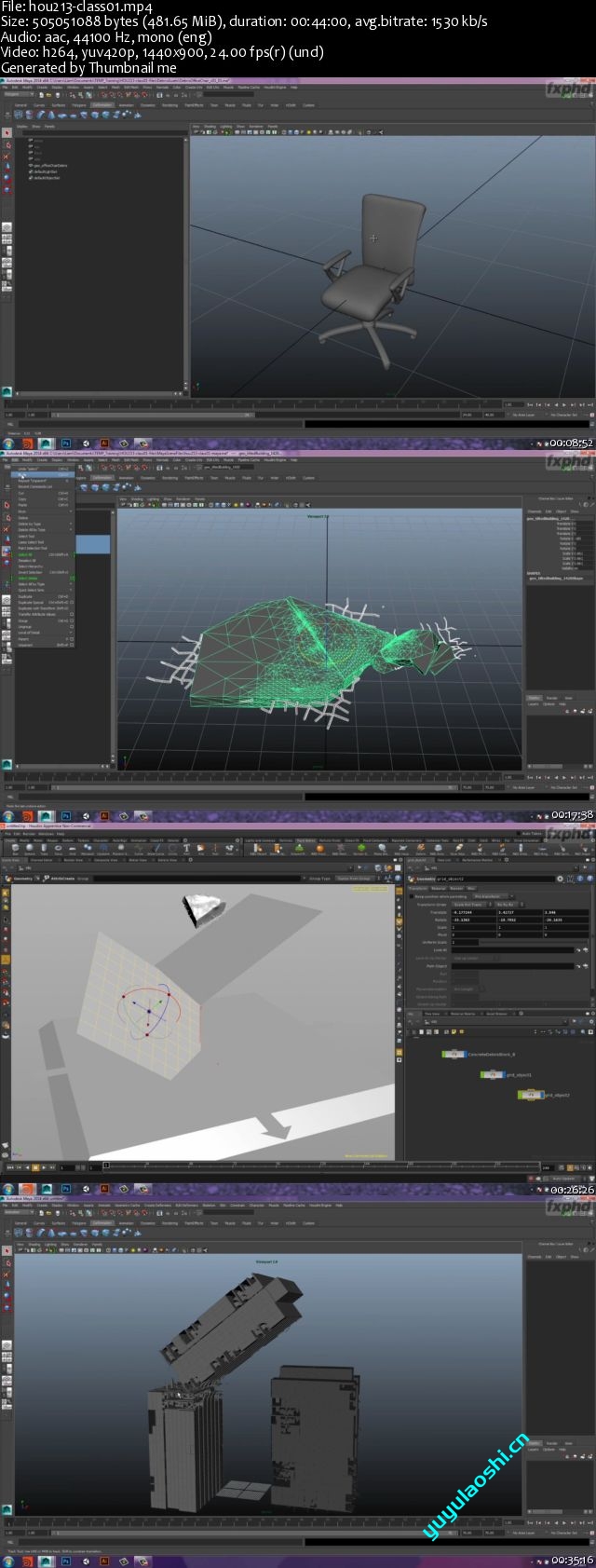The height and width of the screenshot is (1568, 596).
Task: Expand Delete by Type submenu
Action: click(45, 524)
